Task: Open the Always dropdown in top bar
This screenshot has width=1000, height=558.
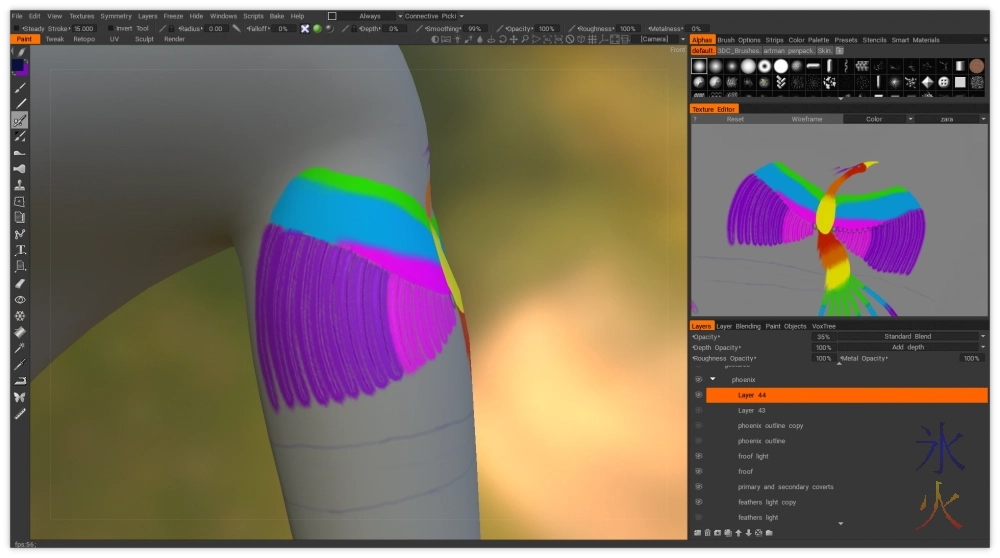Action: pyautogui.click(x=368, y=16)
